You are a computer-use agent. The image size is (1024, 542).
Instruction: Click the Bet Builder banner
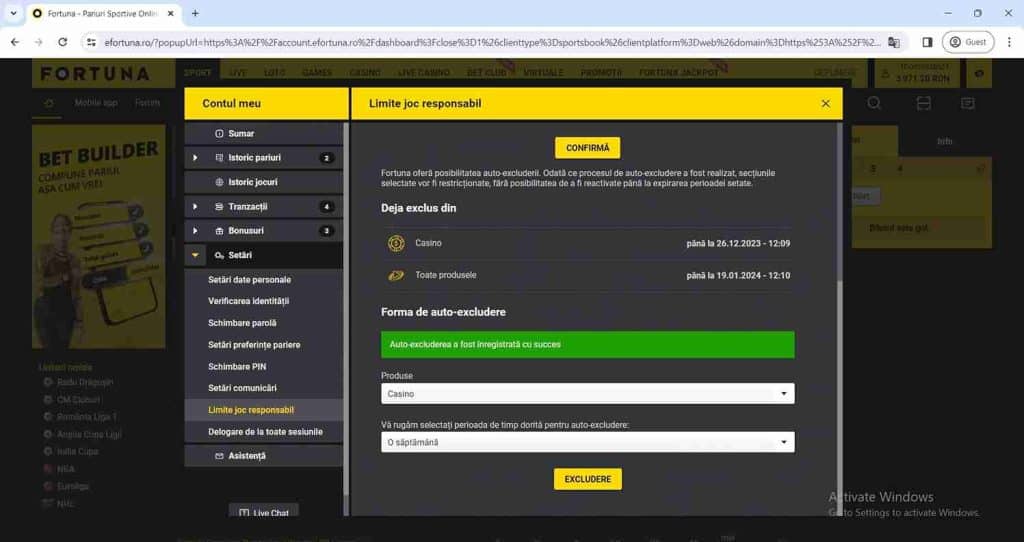[99, 236]
